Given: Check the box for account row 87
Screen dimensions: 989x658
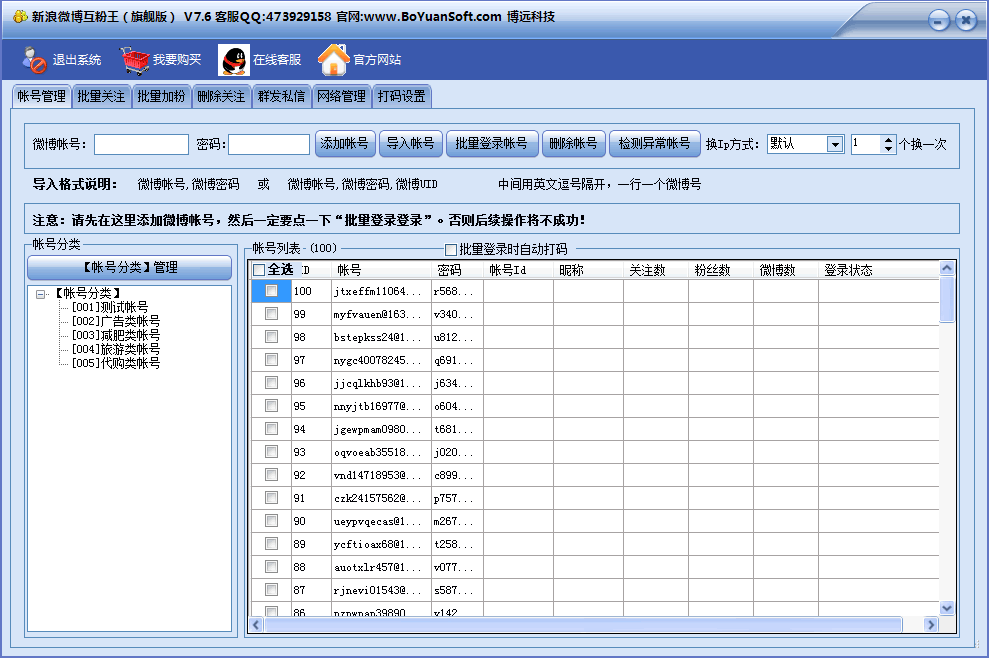Looking at the screenshot, I should 271,590.
